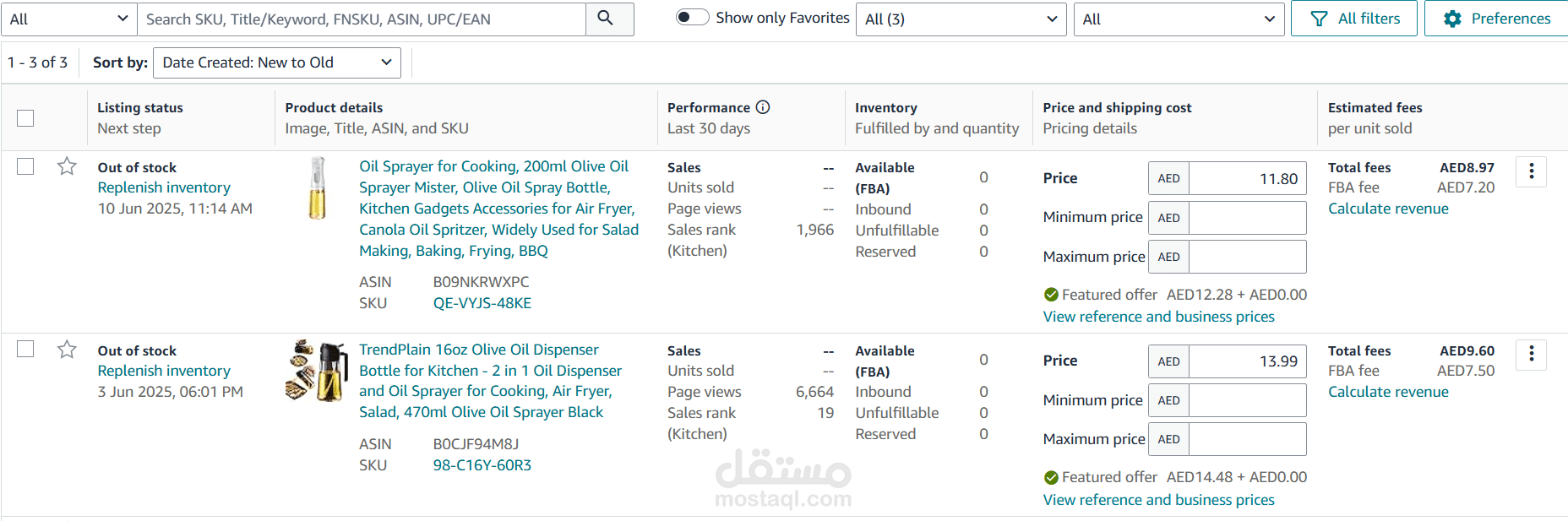This screenshot has height=521, width=1568.
Task: Open SKU link QE-VYJS-48KE
Action: click(482, 303)
